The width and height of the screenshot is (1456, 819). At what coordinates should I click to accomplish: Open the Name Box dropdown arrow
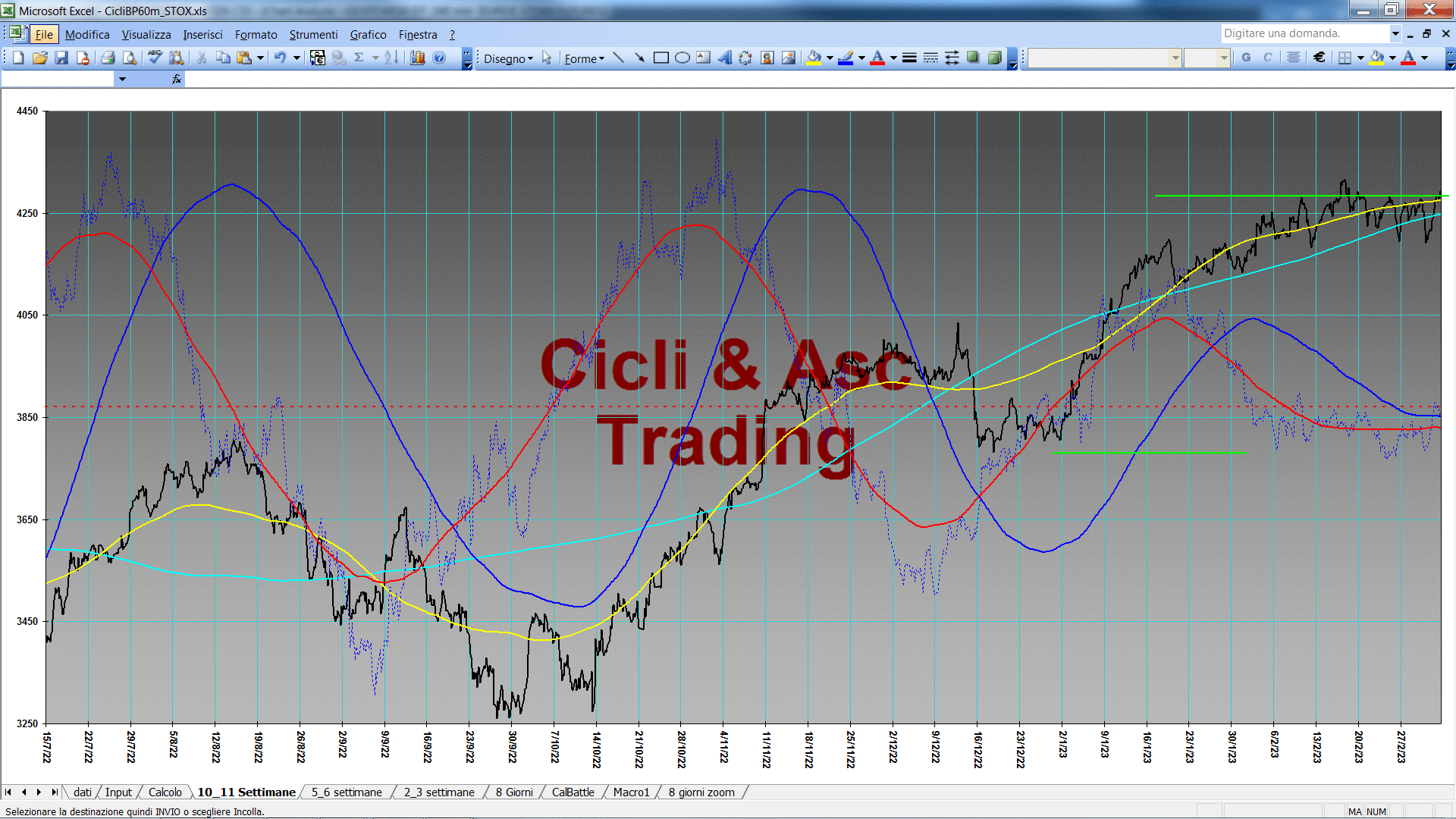(121, 79)
